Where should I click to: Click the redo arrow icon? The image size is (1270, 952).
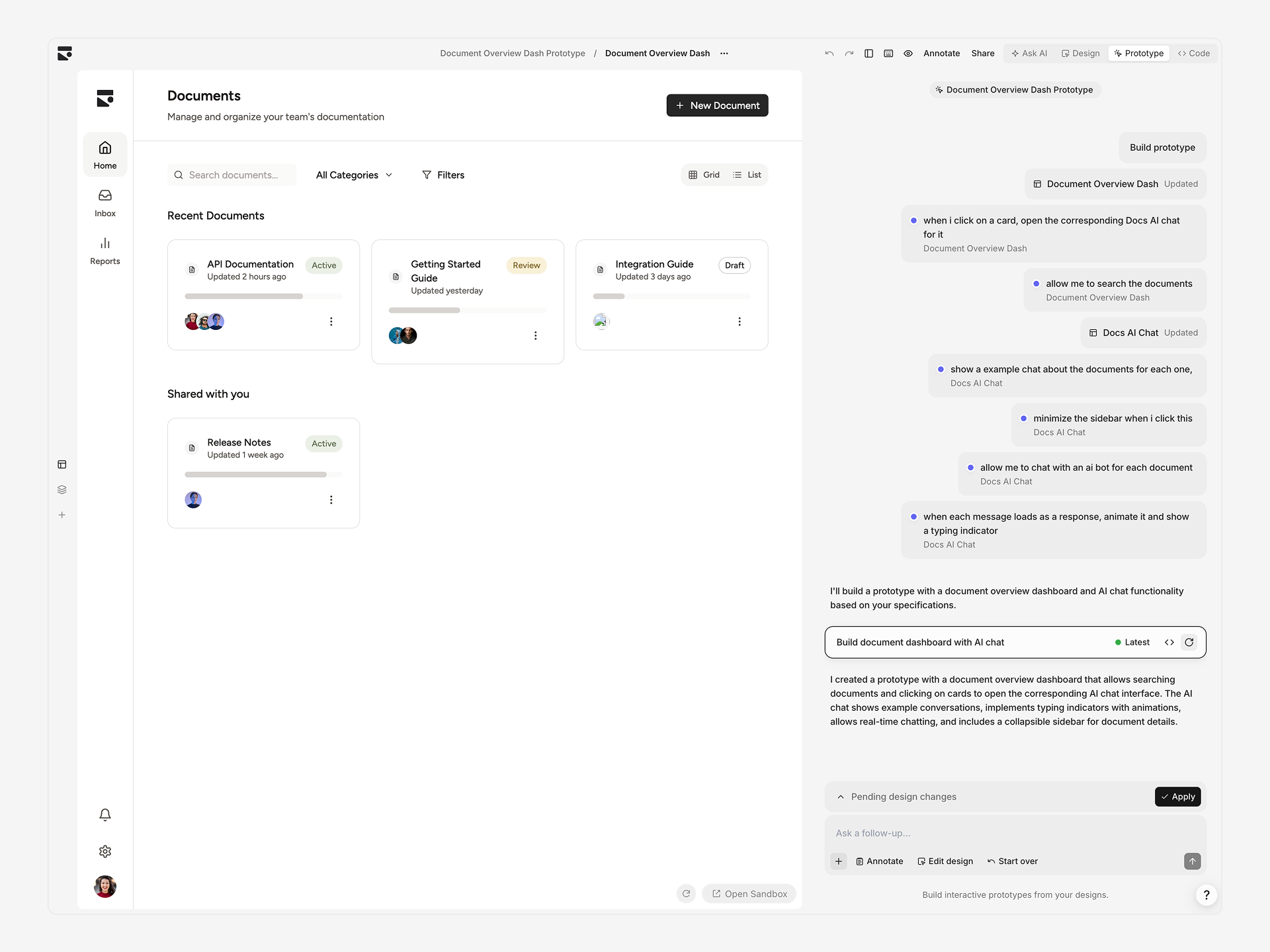coord(849,54)
